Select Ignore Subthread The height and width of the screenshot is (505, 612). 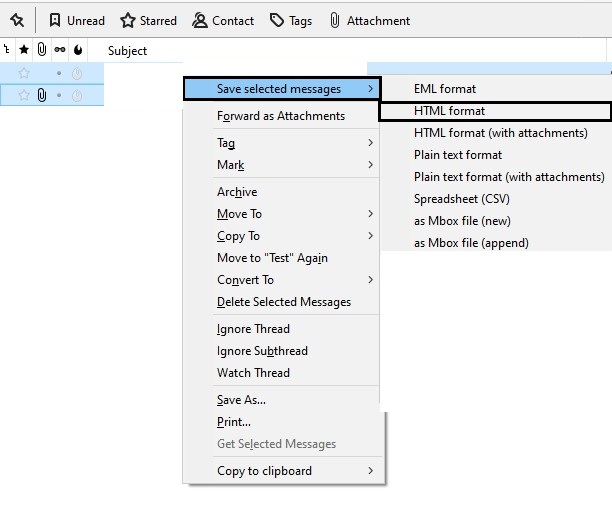tap(281, 350)
